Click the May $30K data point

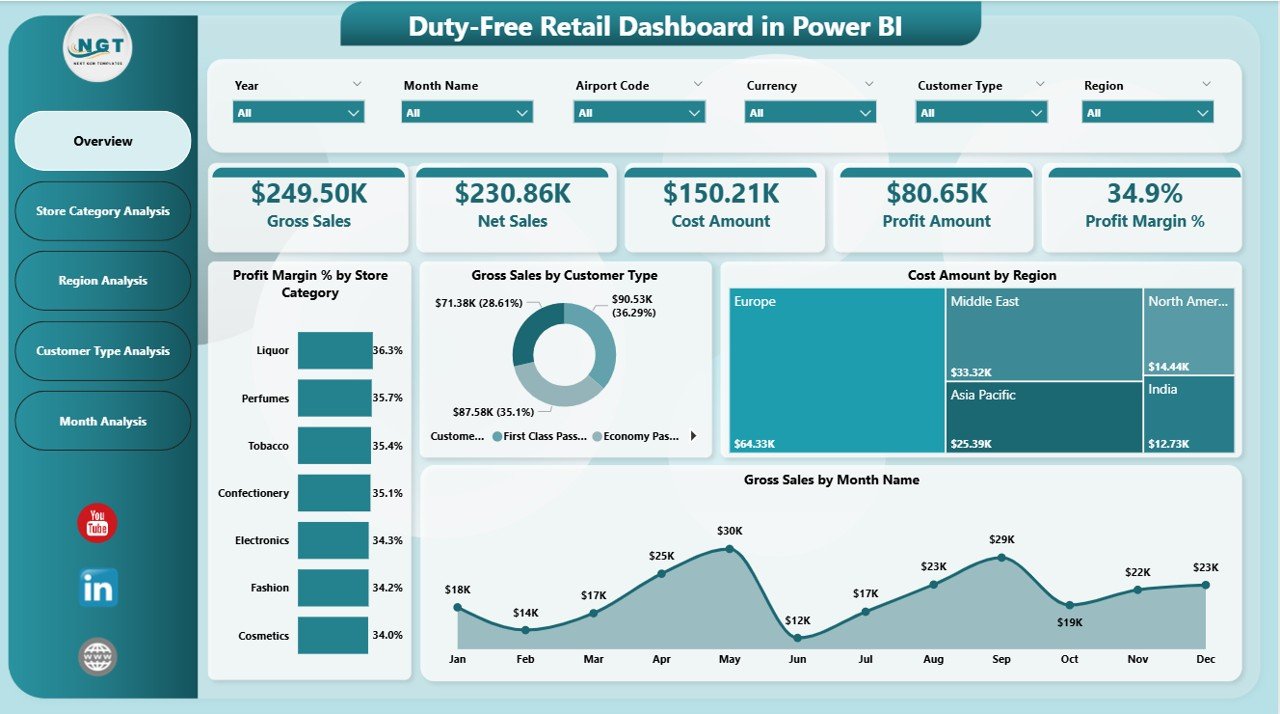729,548
